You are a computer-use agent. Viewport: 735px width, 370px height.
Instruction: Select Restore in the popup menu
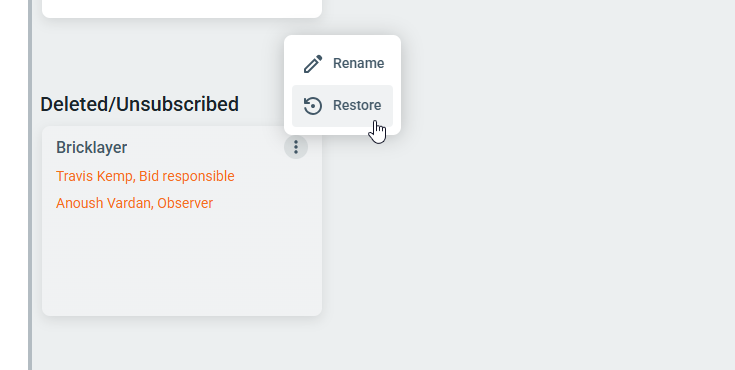342,106
